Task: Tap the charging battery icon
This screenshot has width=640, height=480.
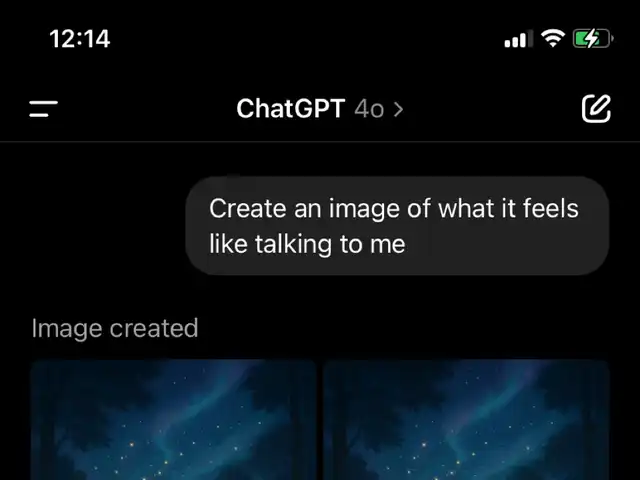Action: [x=593, y=39]
